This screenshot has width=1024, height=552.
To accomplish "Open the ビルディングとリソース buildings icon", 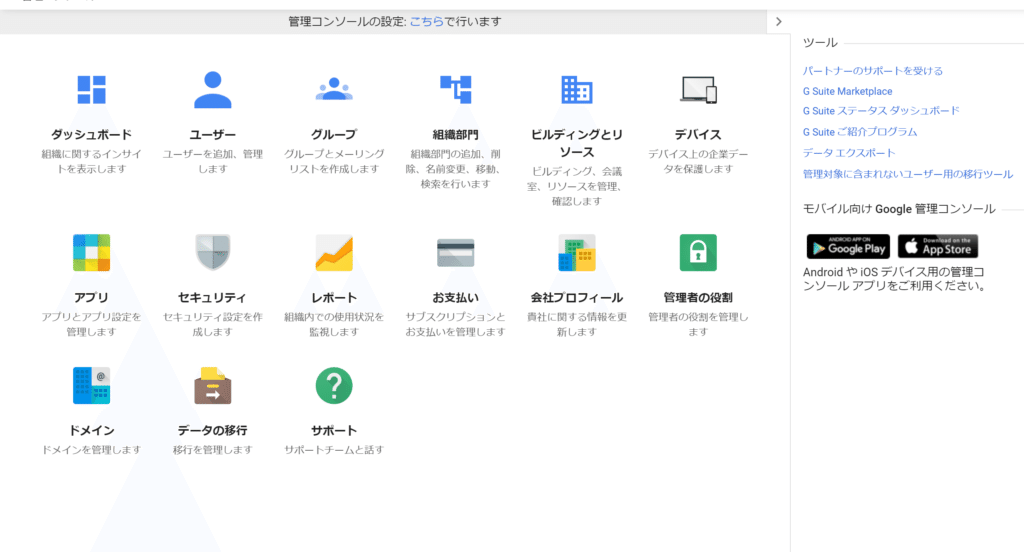I will pyautogui.click(x=577, y=89).
